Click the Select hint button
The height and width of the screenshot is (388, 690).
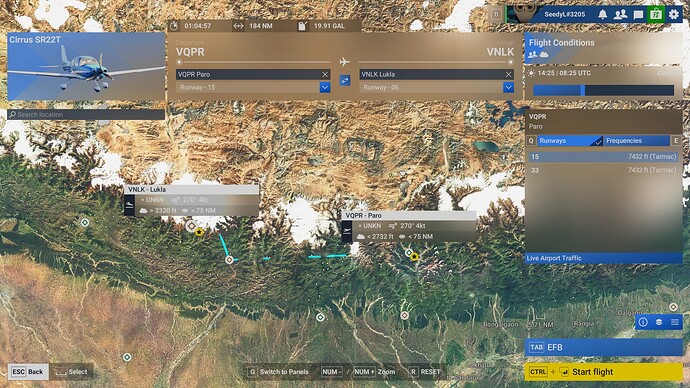(x=72, y=372)
